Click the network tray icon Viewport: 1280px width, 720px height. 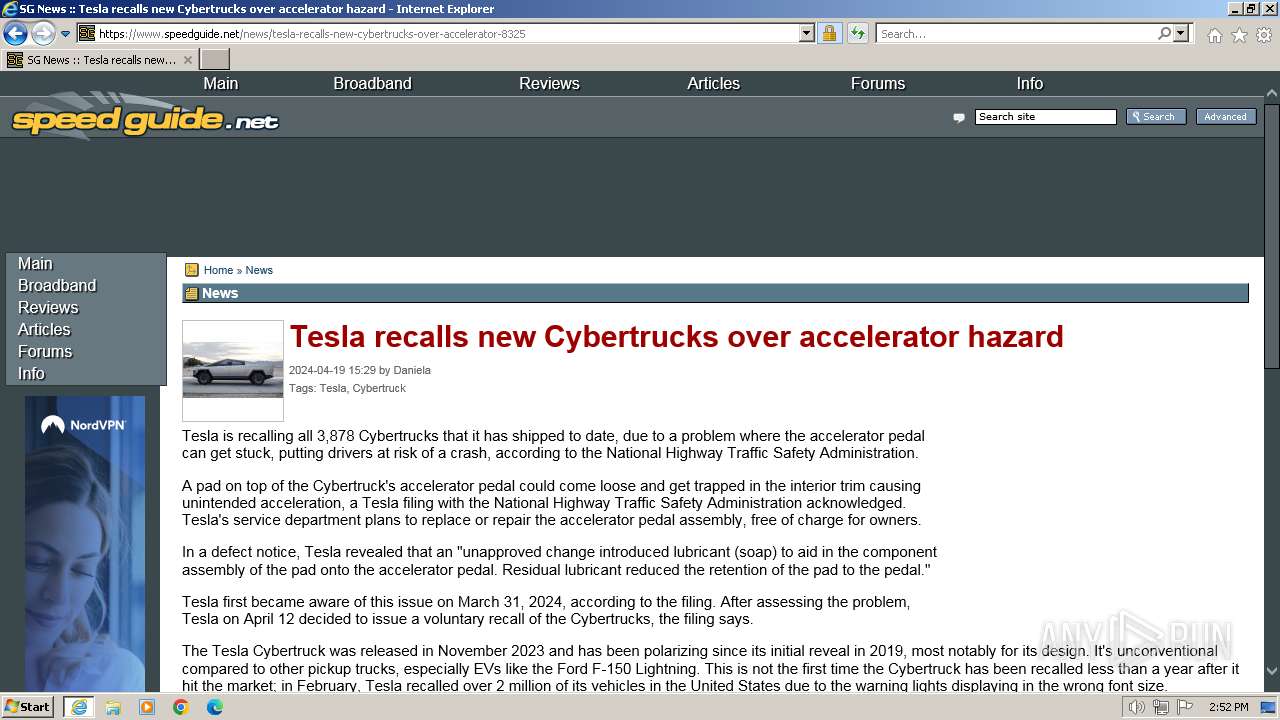(1161, 707)
